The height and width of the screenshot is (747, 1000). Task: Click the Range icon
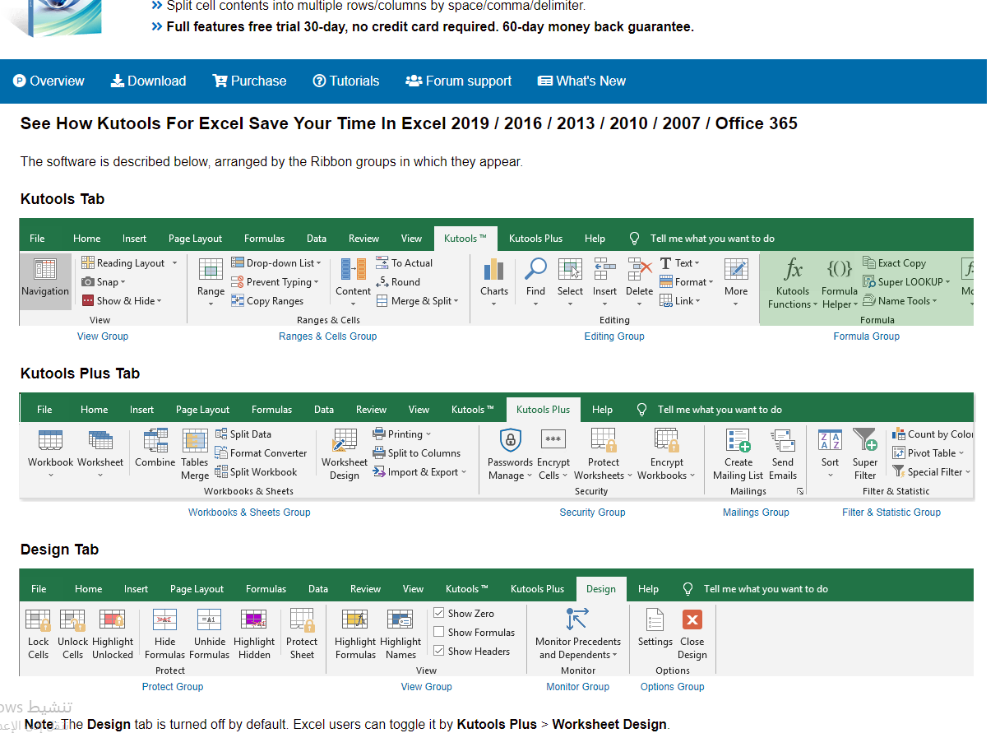(x=210, y=269)
